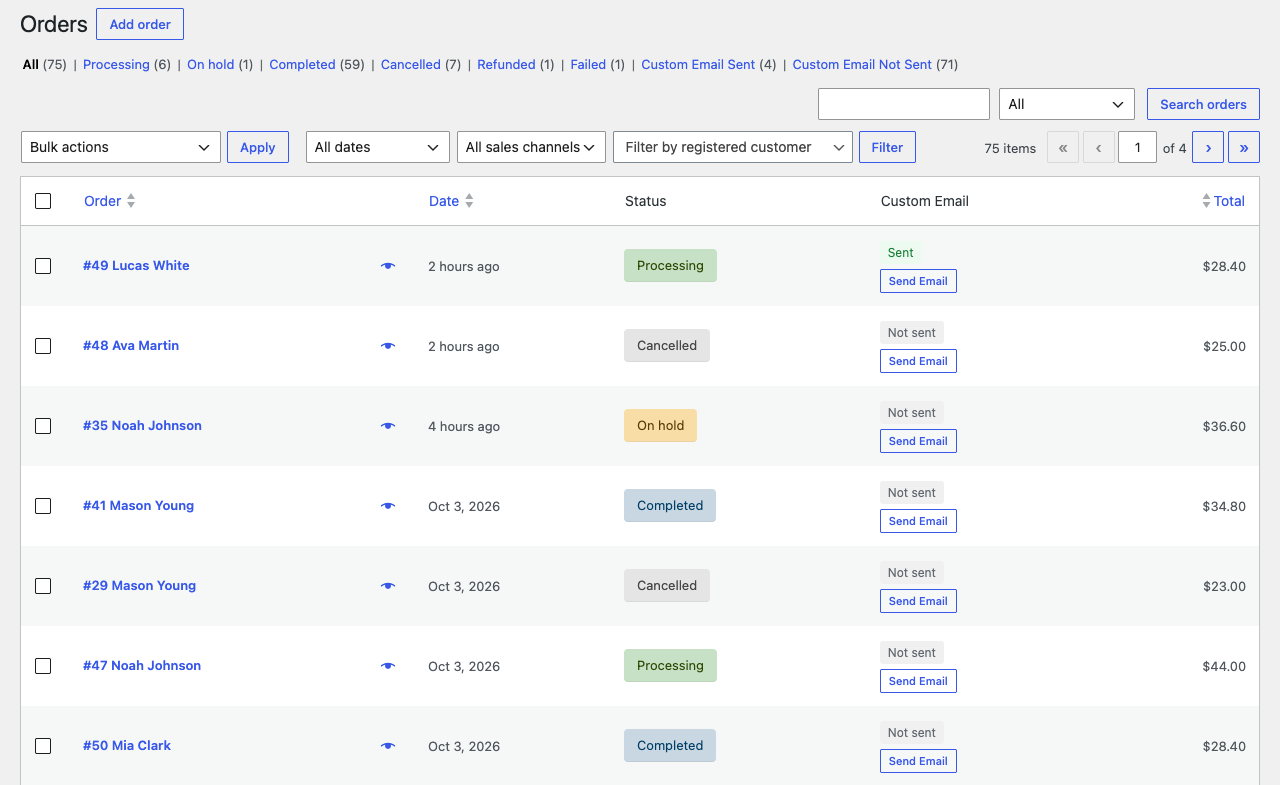
Task: Open order #47 Noah Johnson
Action: pos(142,666)
